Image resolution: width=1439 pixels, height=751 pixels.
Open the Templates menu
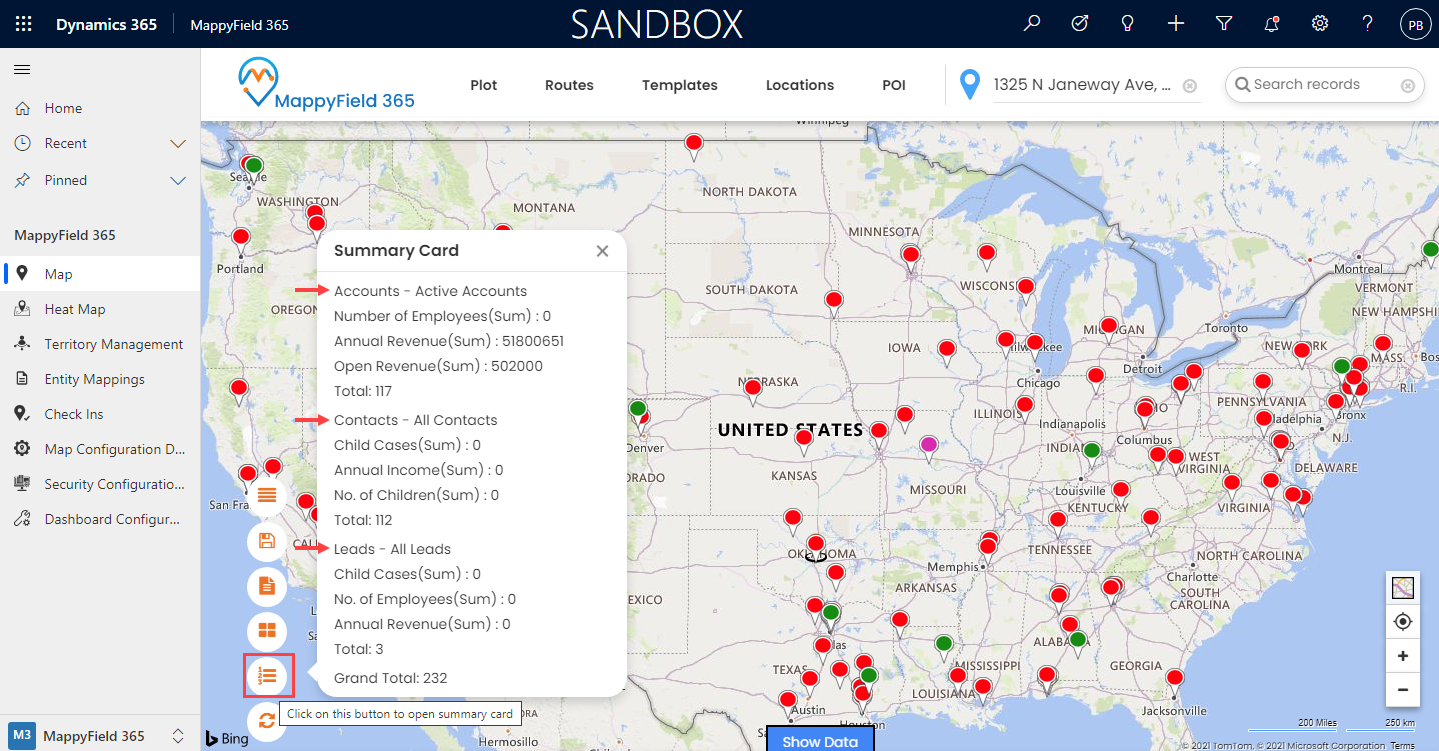(x=680, y=85)
